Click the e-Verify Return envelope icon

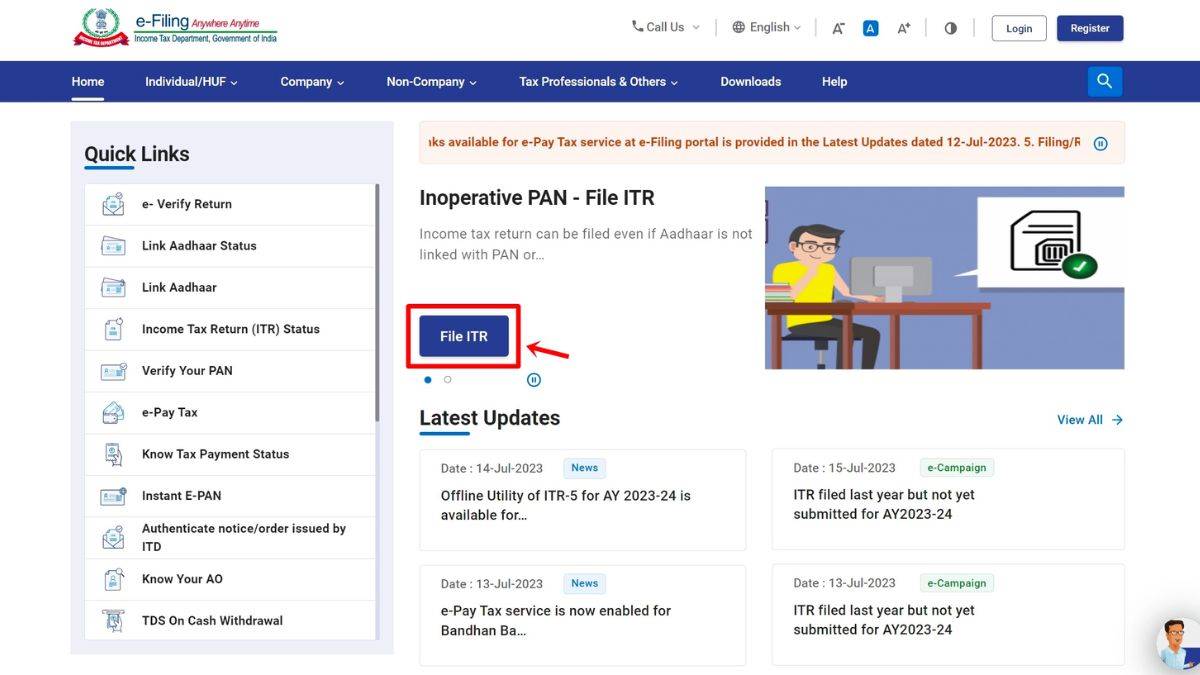[x=113, y=204]
